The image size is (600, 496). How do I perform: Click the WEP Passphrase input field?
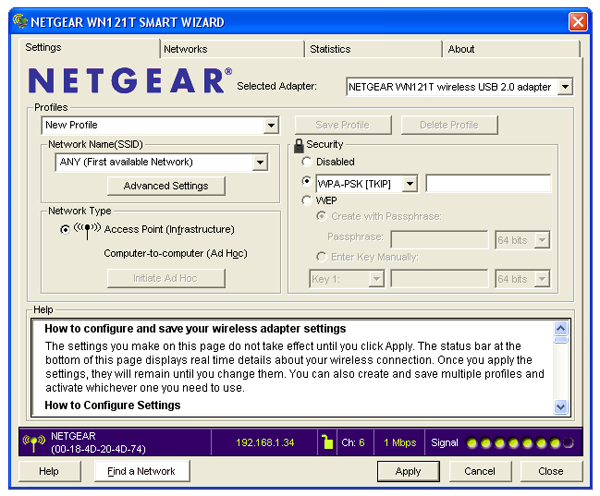point(439,240)
